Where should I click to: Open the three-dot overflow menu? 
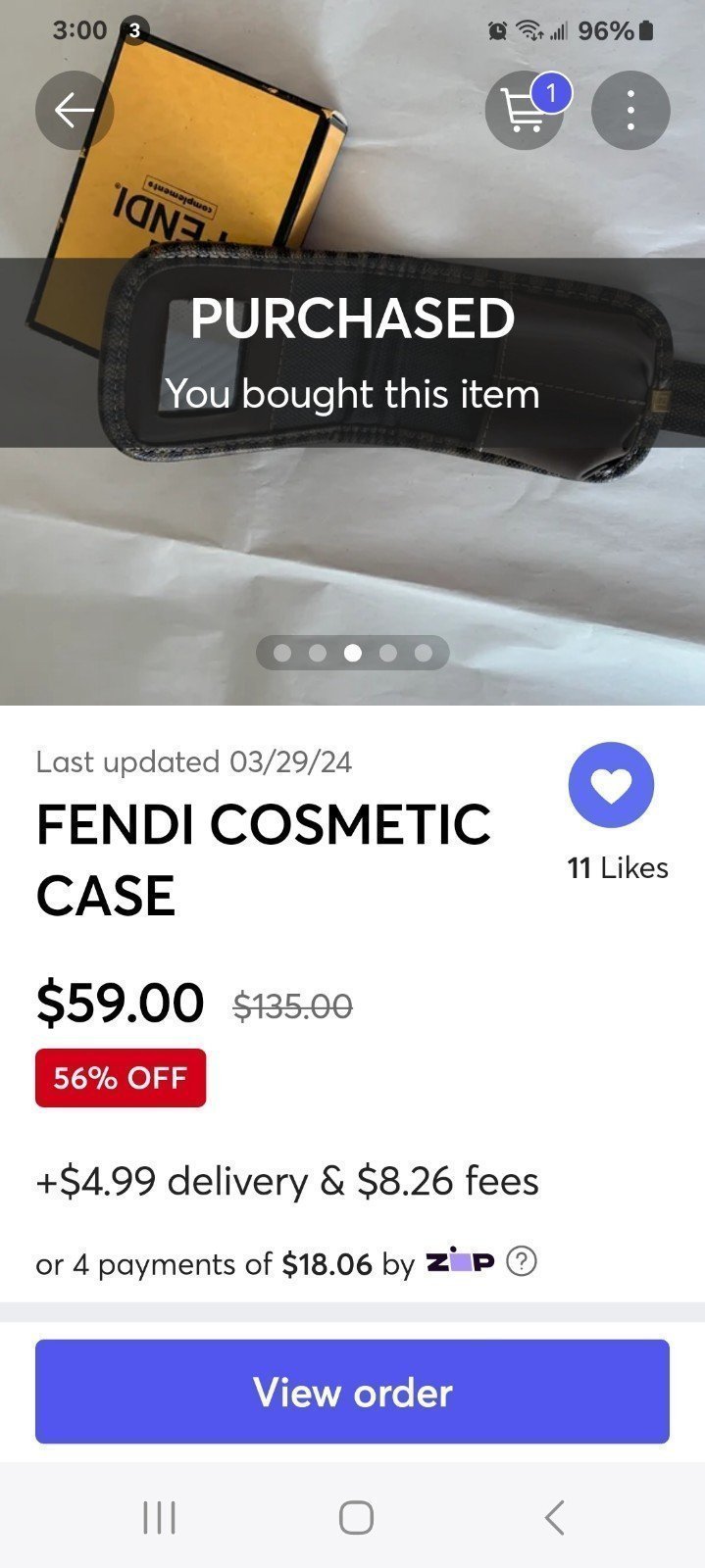[630, 111]
